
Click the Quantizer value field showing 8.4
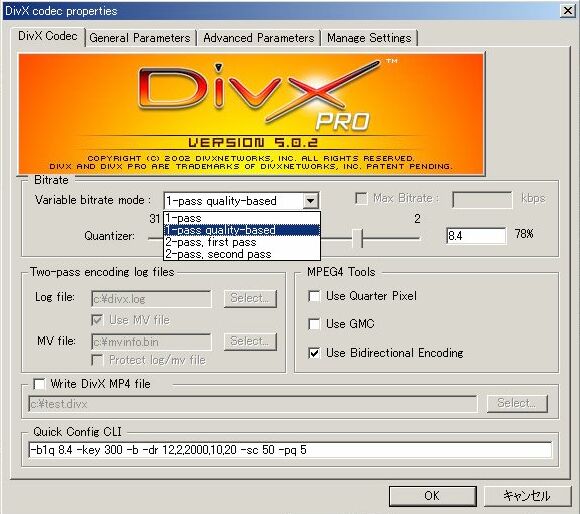(476, 236)
